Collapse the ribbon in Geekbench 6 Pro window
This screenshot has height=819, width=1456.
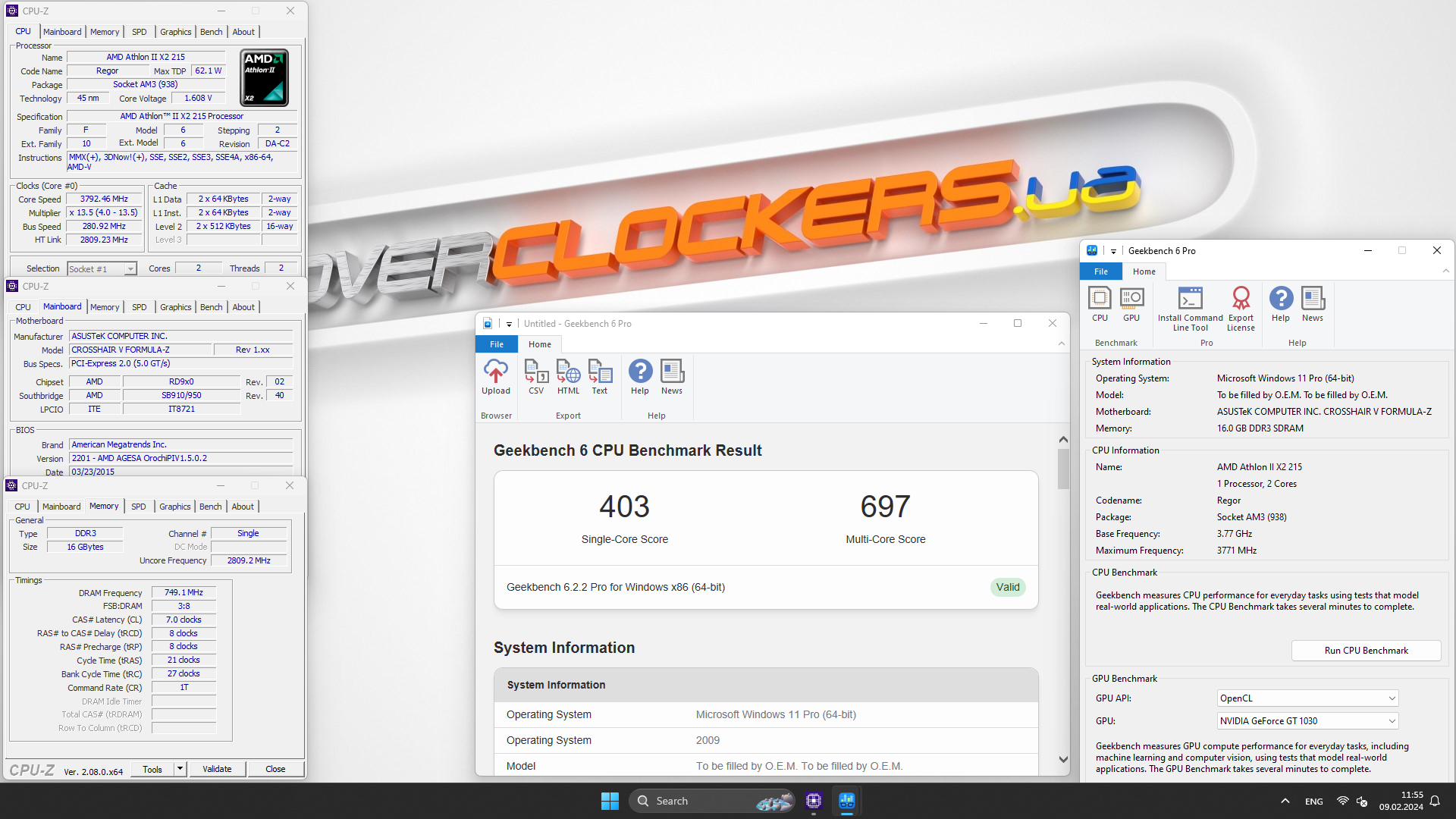(1445, 271)
